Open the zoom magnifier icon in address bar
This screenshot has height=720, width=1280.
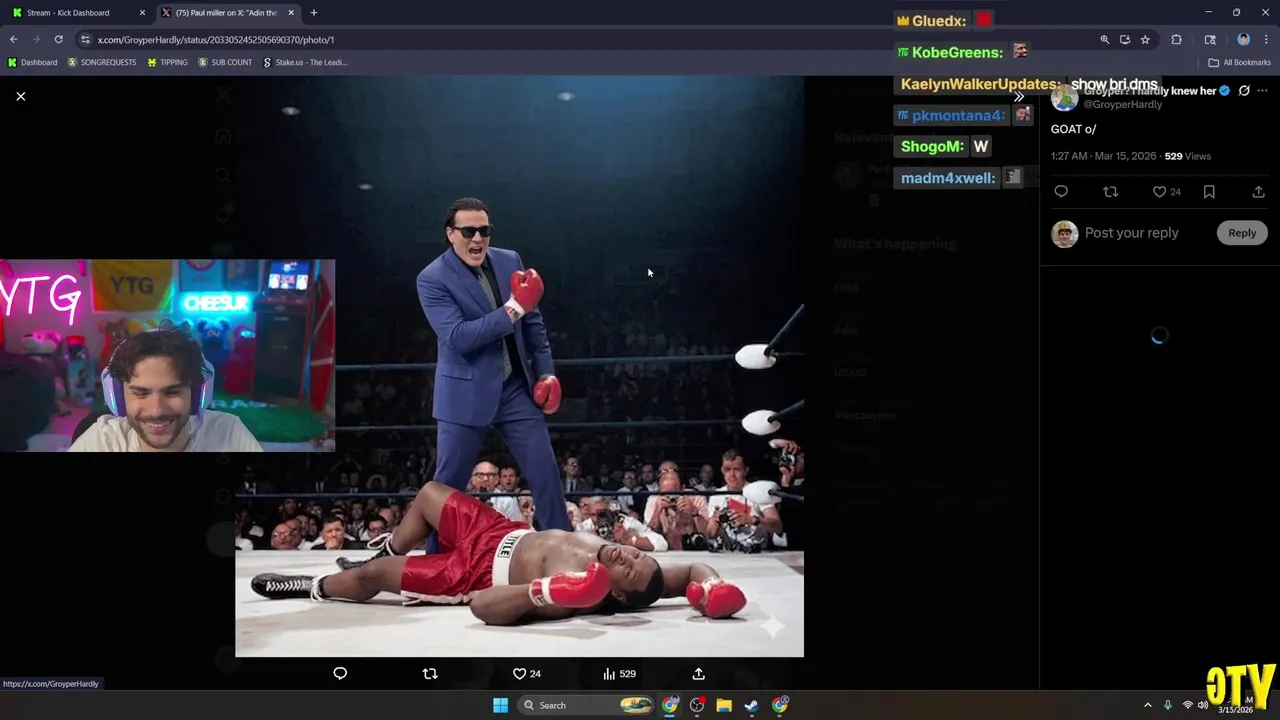pos(1104,40)
